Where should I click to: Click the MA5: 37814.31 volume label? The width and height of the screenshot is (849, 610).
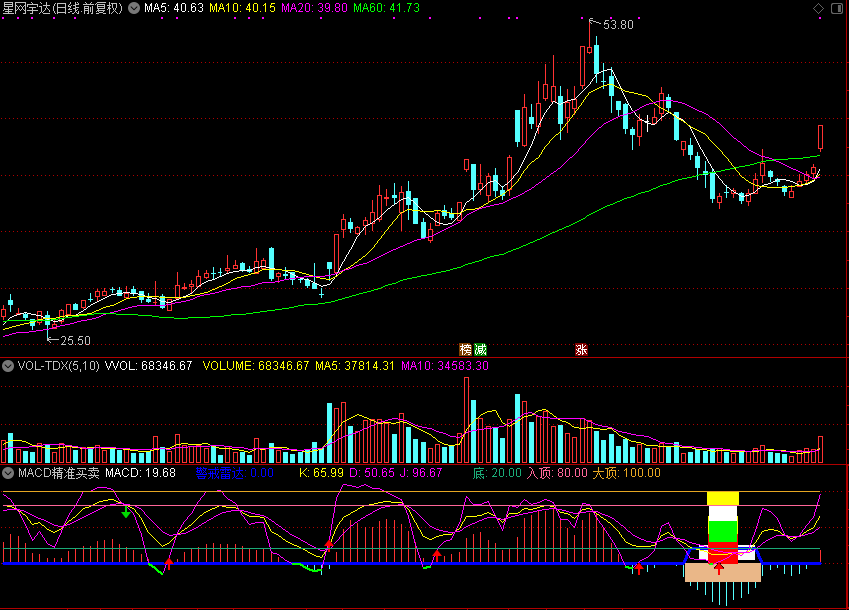pyautogui.click(x=355, y=366)
